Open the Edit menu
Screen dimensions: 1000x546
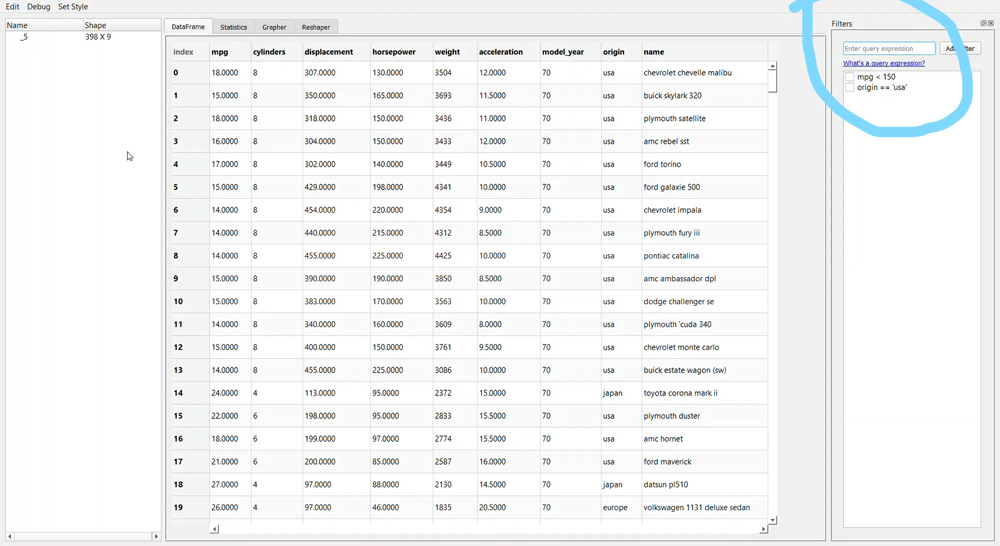click(x=13, y=7)
